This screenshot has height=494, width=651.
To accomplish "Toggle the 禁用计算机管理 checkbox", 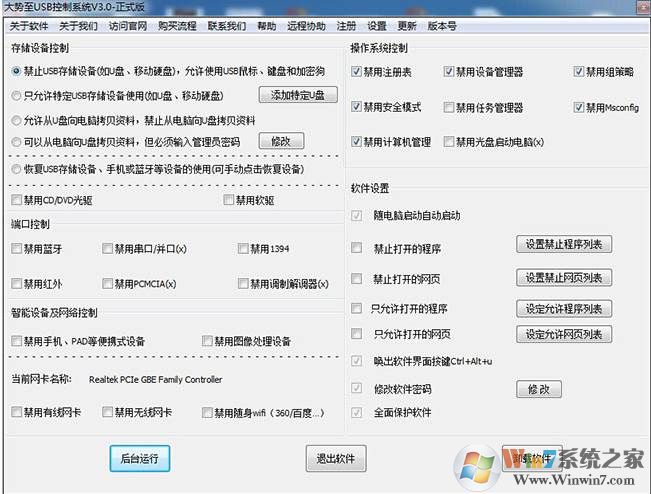I will click(x=356, y=142).
